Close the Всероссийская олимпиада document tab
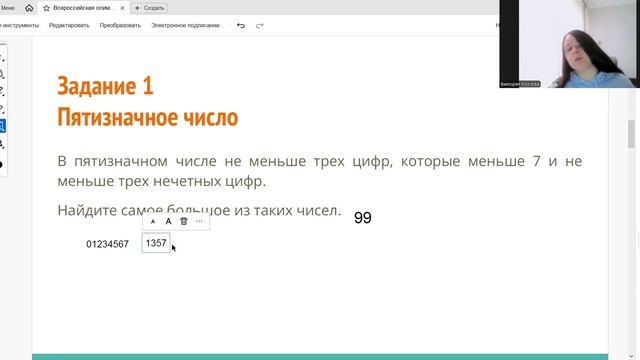This screenshot has width=640, height=360. [x=122, y=8]
